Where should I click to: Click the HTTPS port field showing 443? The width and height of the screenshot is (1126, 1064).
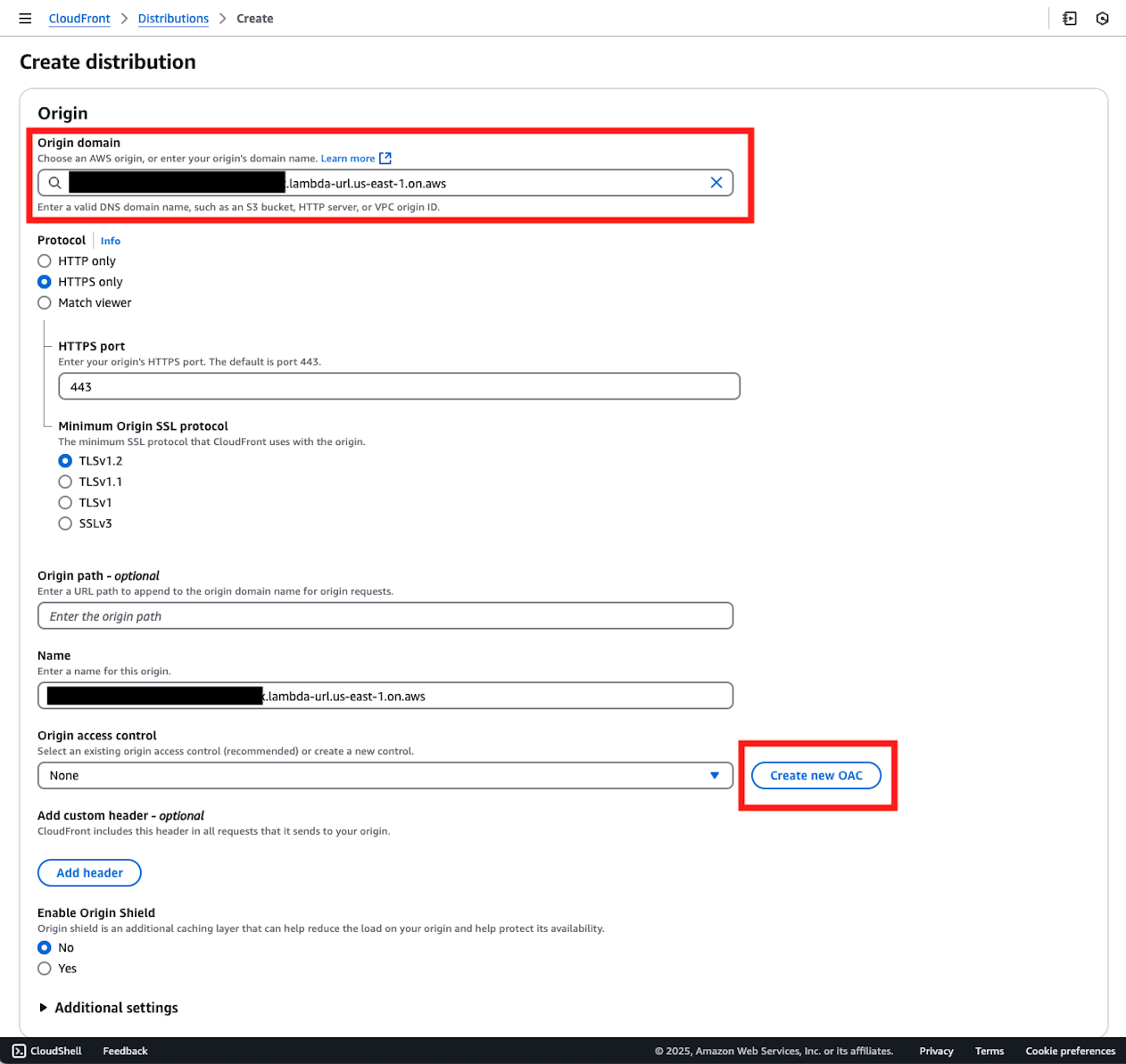tap(399, 386)
